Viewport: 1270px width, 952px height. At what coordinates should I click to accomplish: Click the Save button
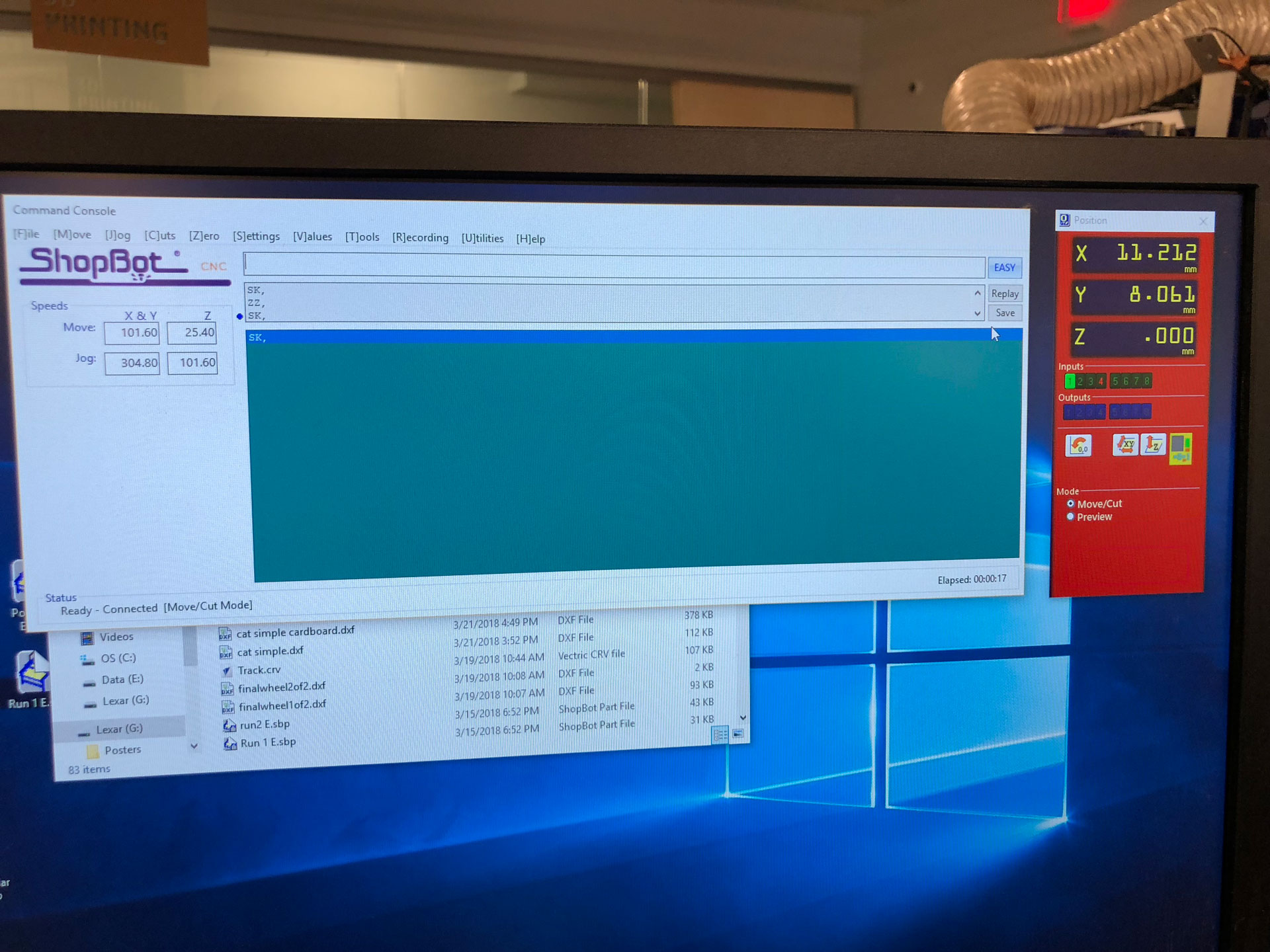pyautogui.click(x=1005, y=313)
